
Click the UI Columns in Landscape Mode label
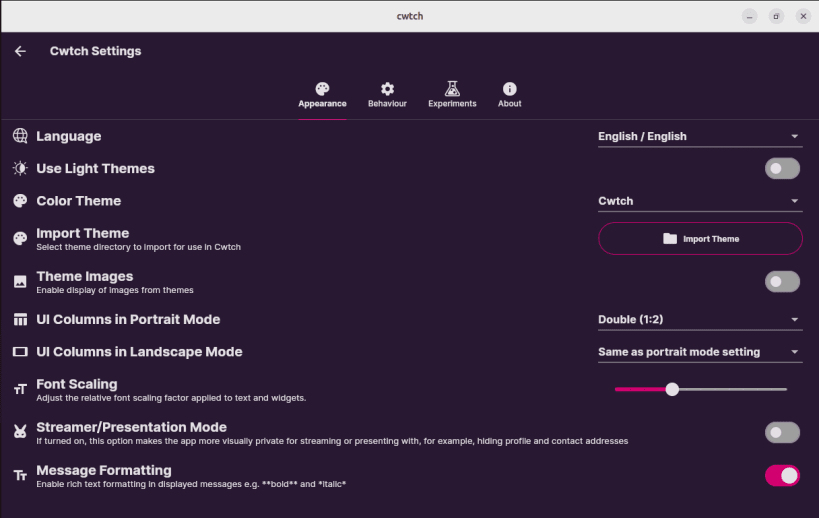[139, 352]
